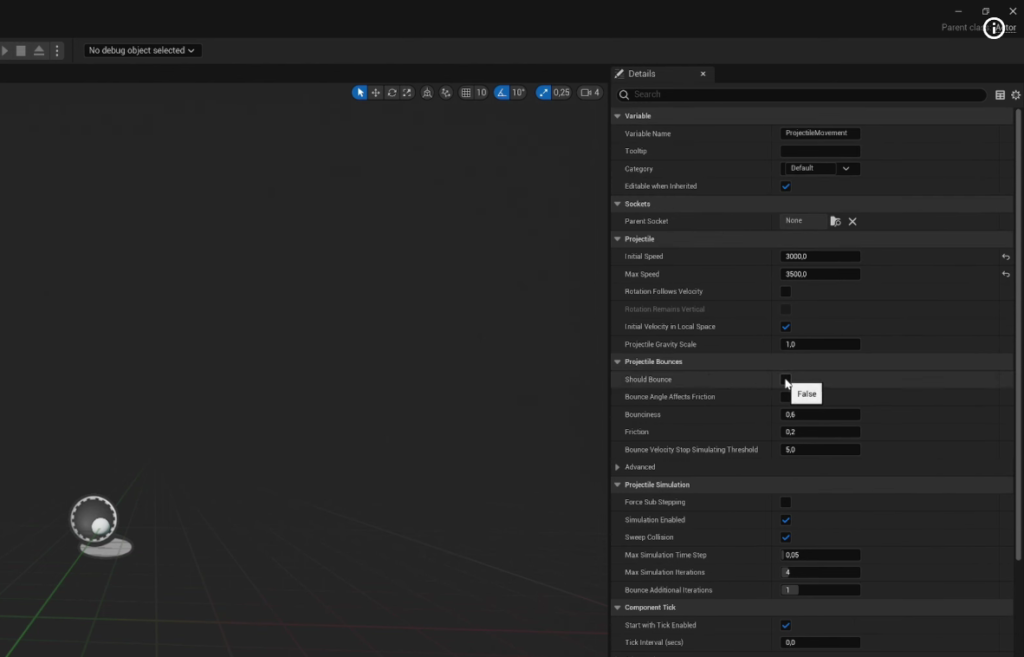Edit the Friction value
This screenshot has width=1024, height=657.
tap(820, 432)
